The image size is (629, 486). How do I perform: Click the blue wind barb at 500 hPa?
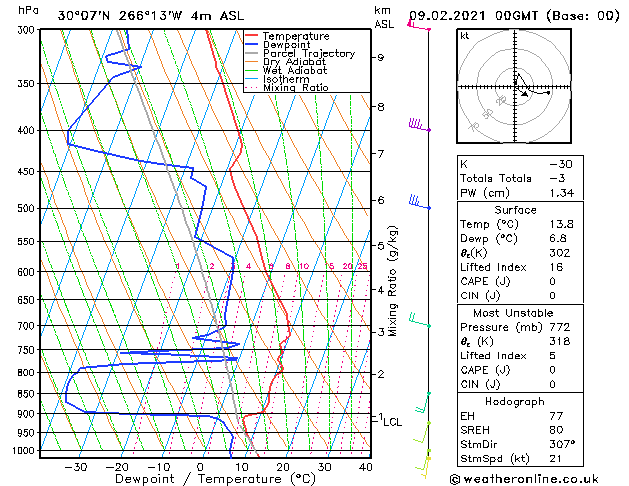(420, 202)
